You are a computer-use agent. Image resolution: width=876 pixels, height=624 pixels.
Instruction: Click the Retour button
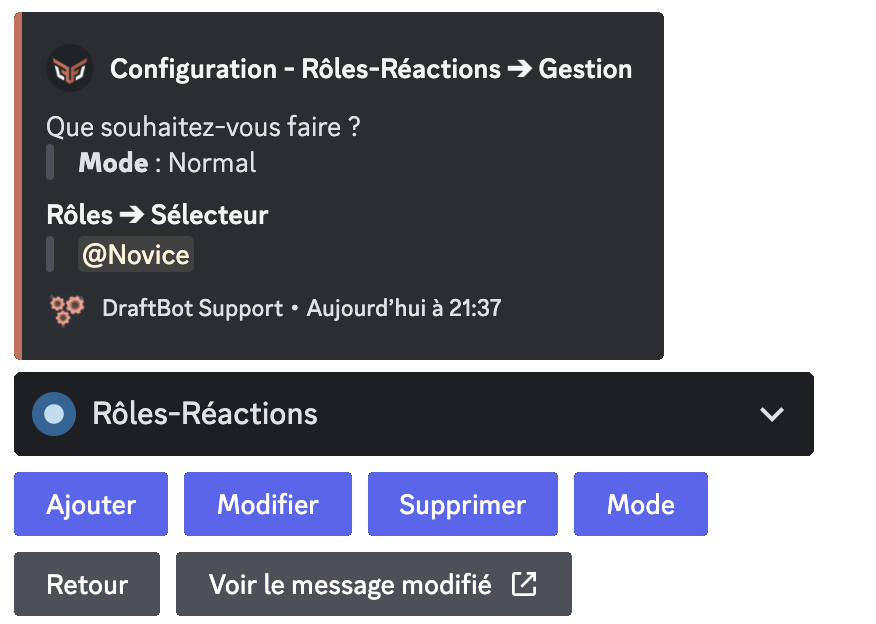click(x=87, y=584)
